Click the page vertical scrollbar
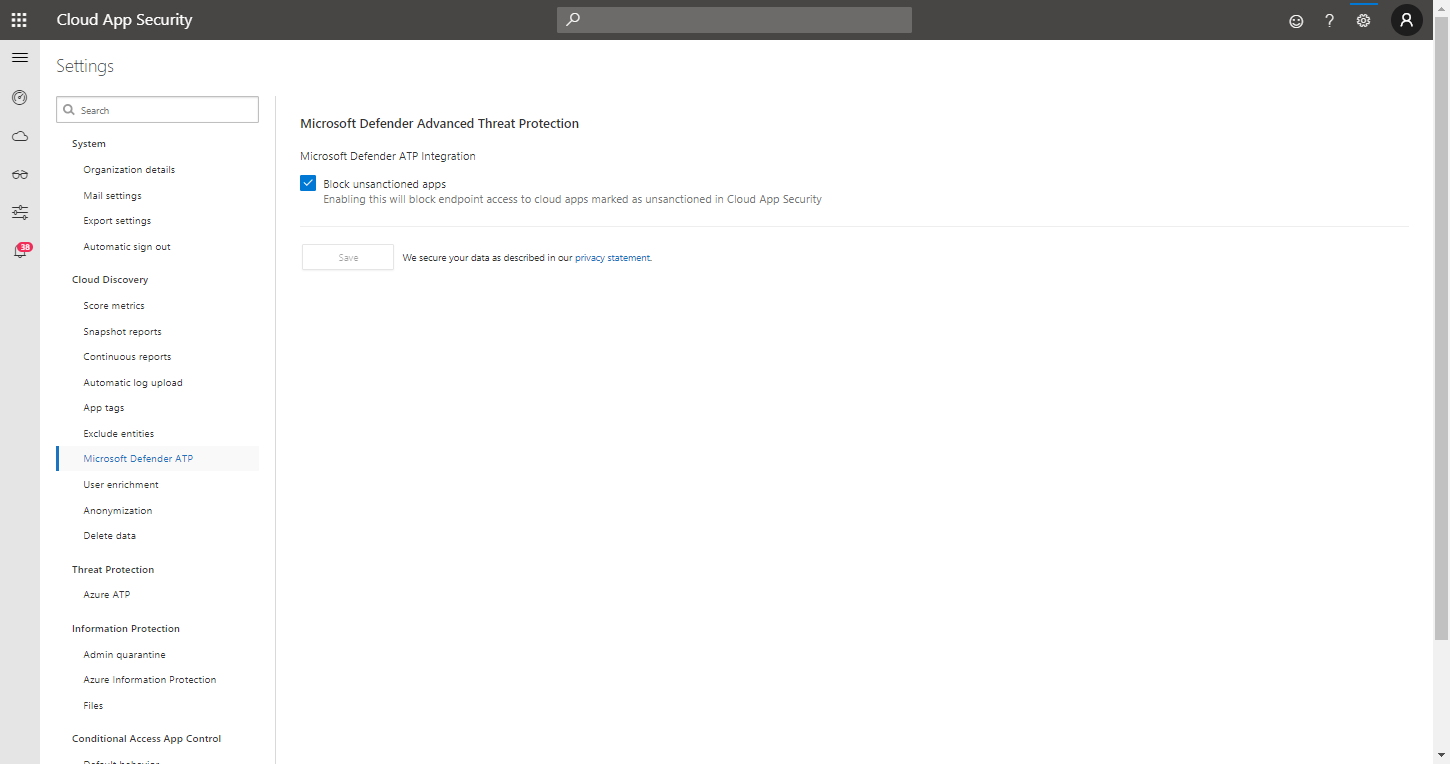 1441,329
